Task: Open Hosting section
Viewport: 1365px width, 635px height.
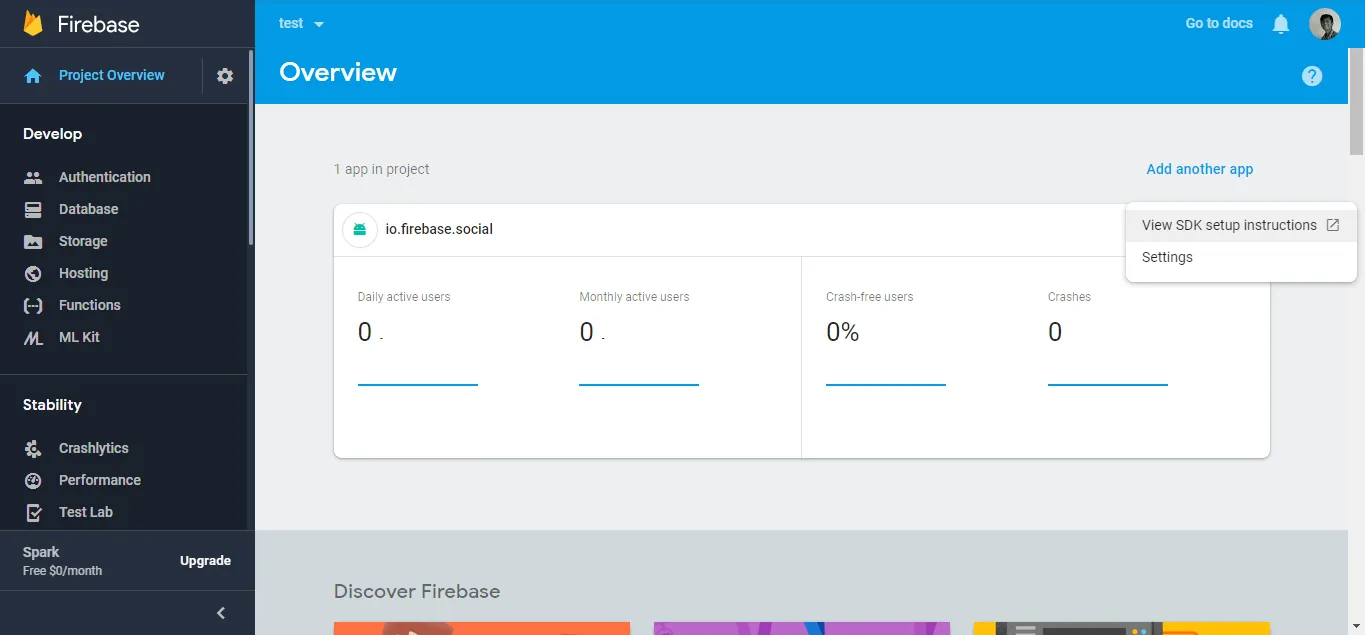Action: [83, 273]
